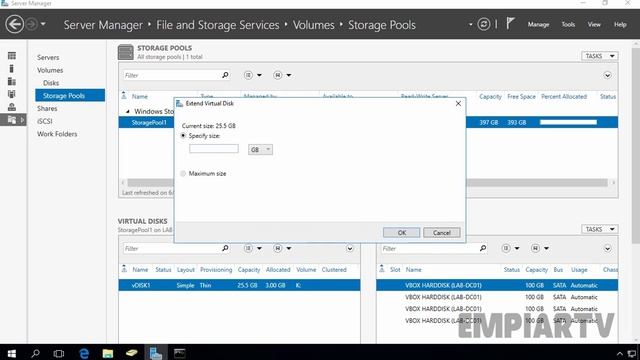Open Storage Pools TASKS dropdown
The height and width of the screenshot is (360, 640).
click(600, 56)
